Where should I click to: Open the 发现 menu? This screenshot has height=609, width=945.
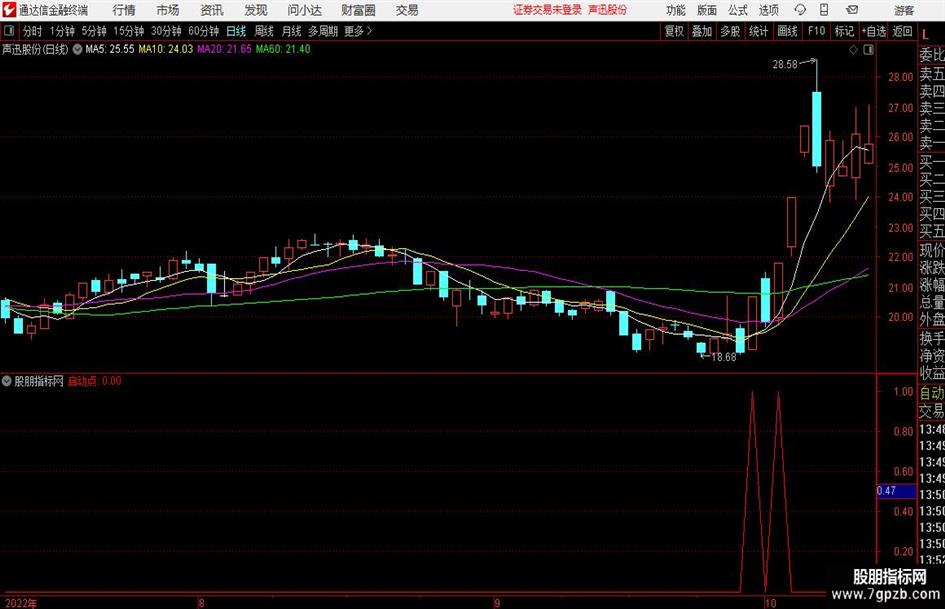[256, 10]
